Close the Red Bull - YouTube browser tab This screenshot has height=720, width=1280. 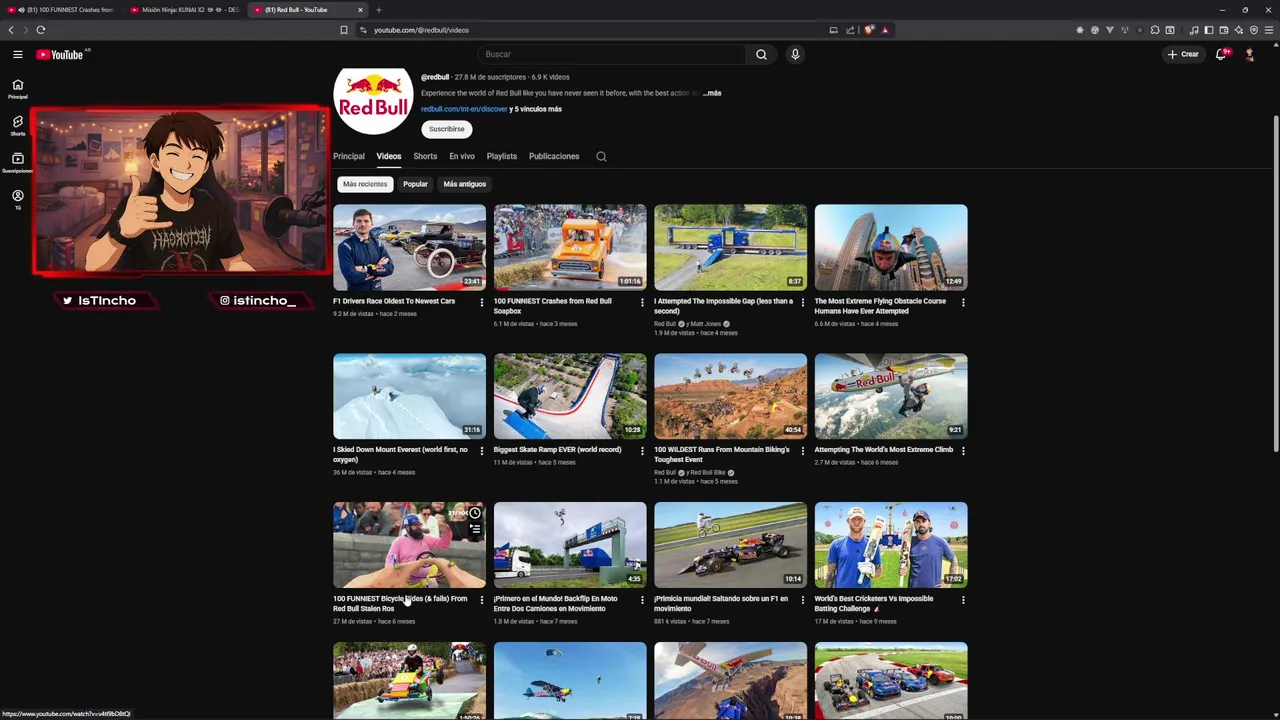coord(360,10)
